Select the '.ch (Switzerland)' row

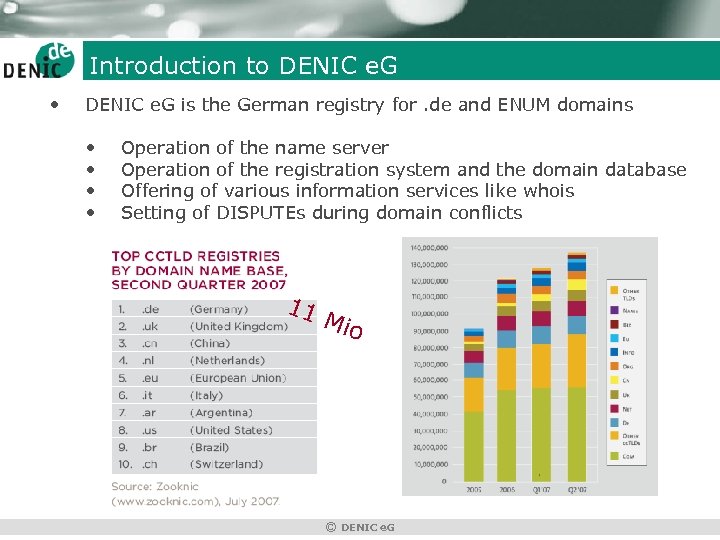(214, 465)
